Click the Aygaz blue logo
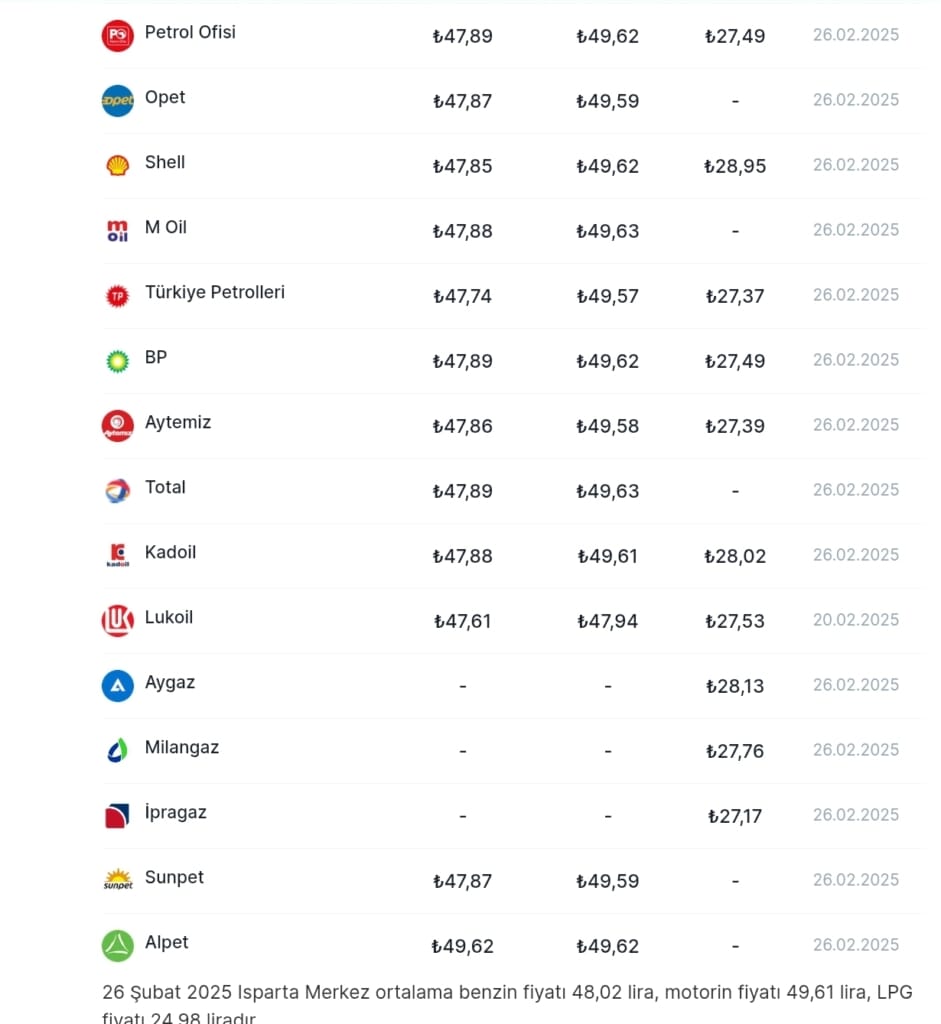 [x=117, y=686]
